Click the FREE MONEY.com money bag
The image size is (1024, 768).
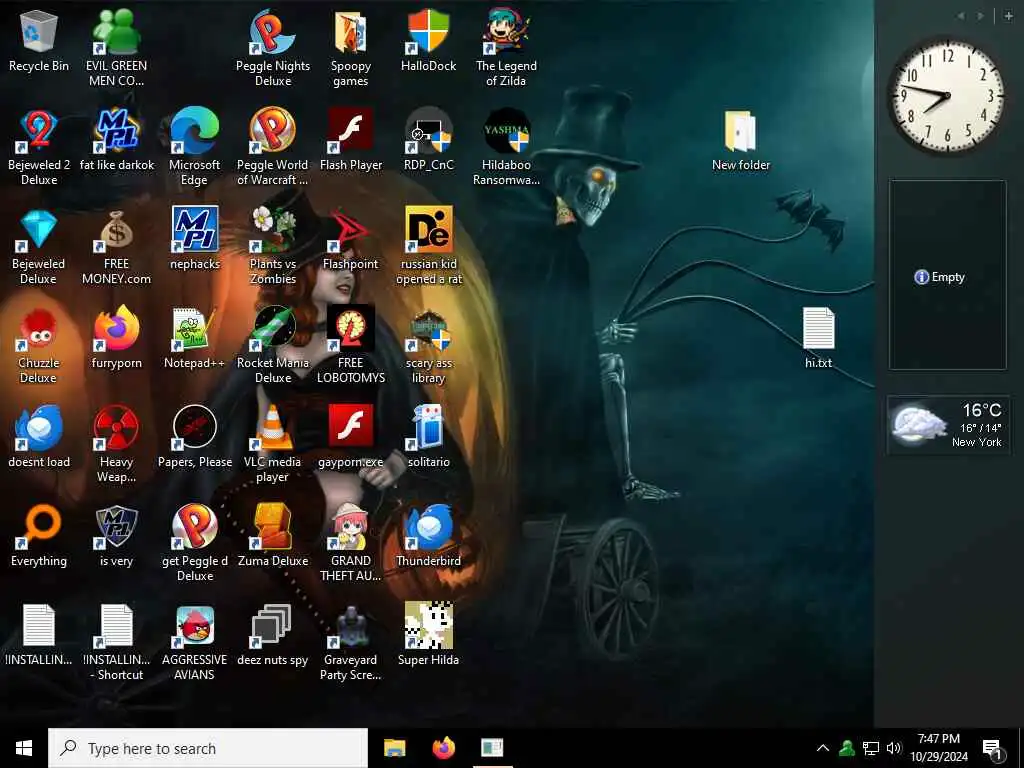point(116,247)
